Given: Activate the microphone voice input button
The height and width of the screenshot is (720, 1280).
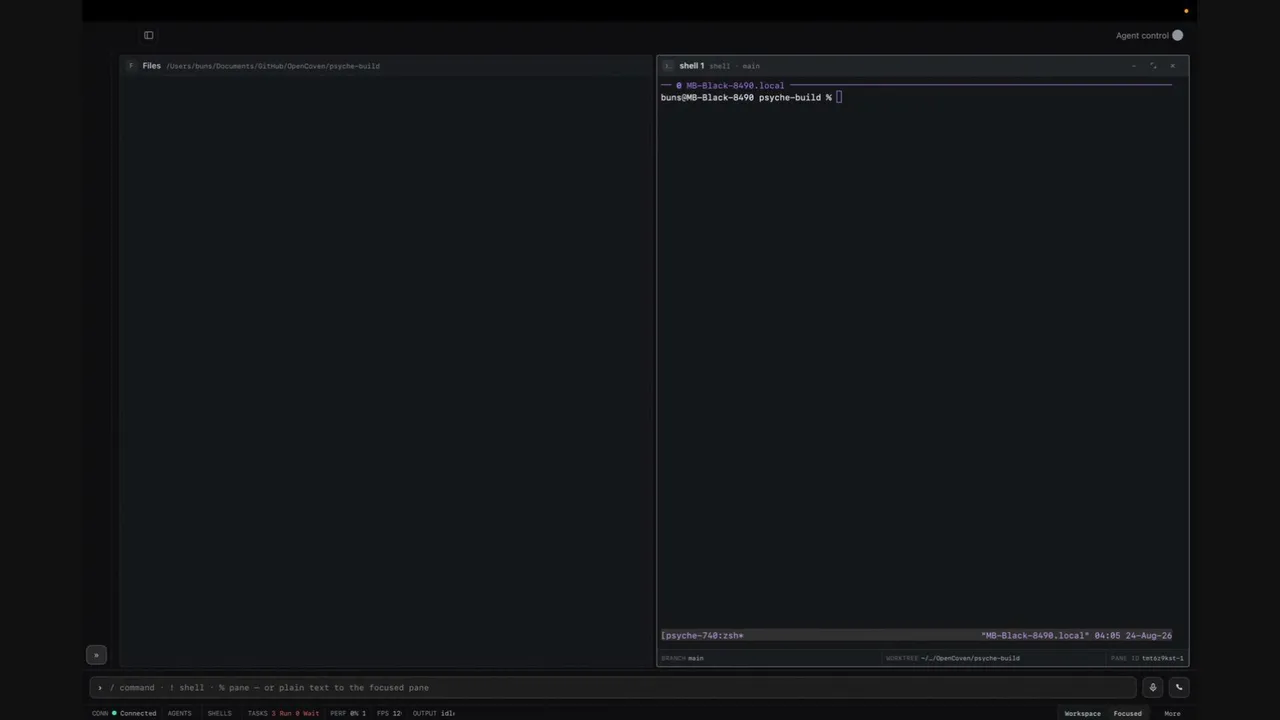Looking at the screenshot, I should point(1153,687).
